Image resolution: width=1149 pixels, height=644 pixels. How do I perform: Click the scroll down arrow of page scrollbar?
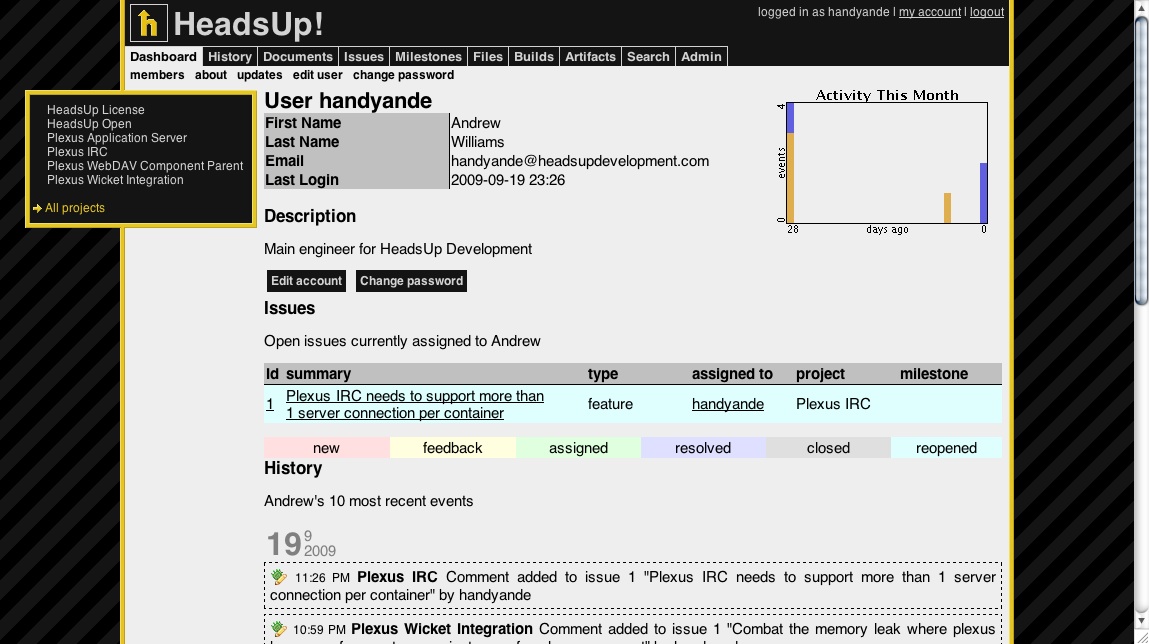[1141, 635]
